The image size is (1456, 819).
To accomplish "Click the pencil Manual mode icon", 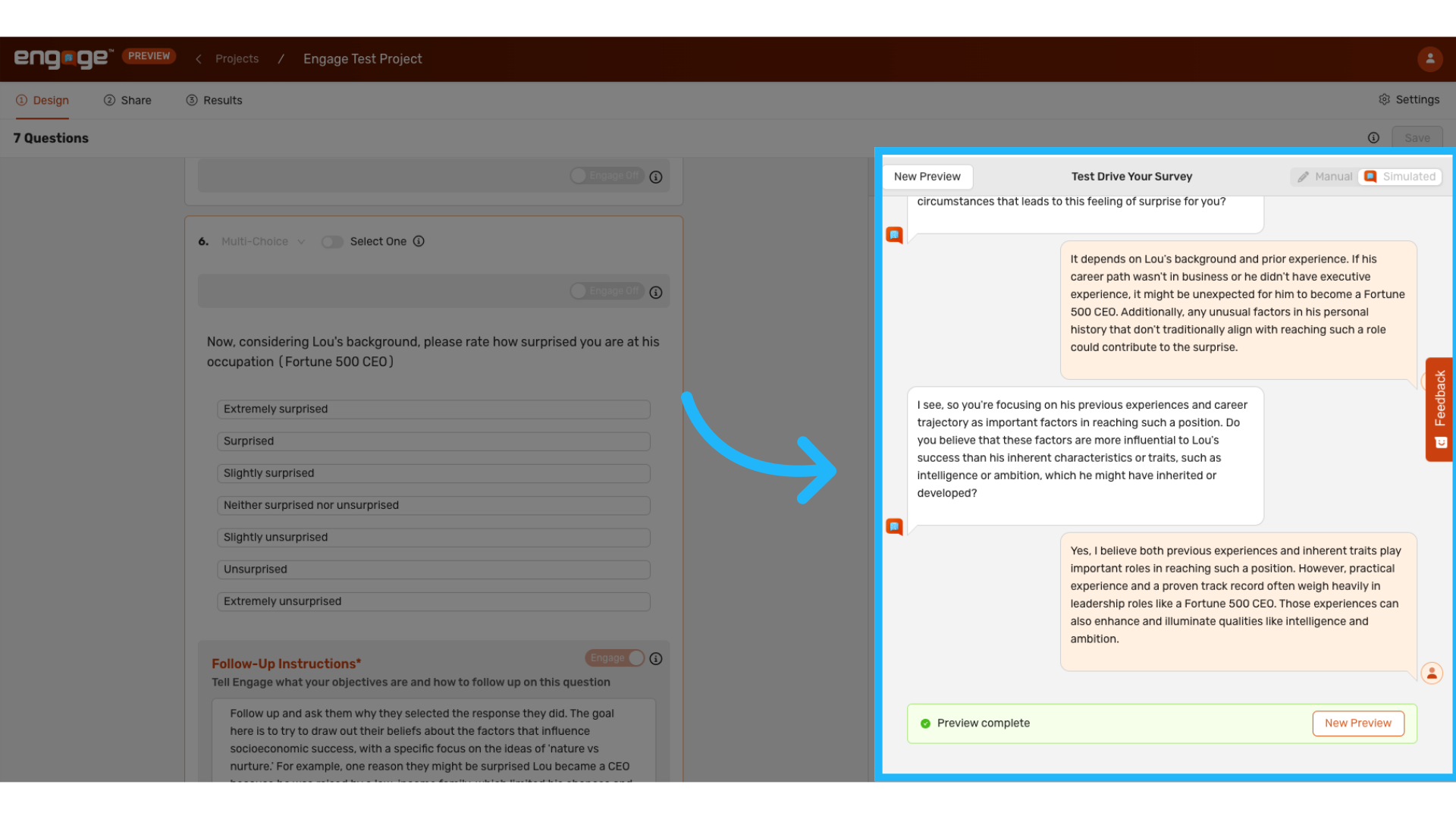I will point(1303,177).
